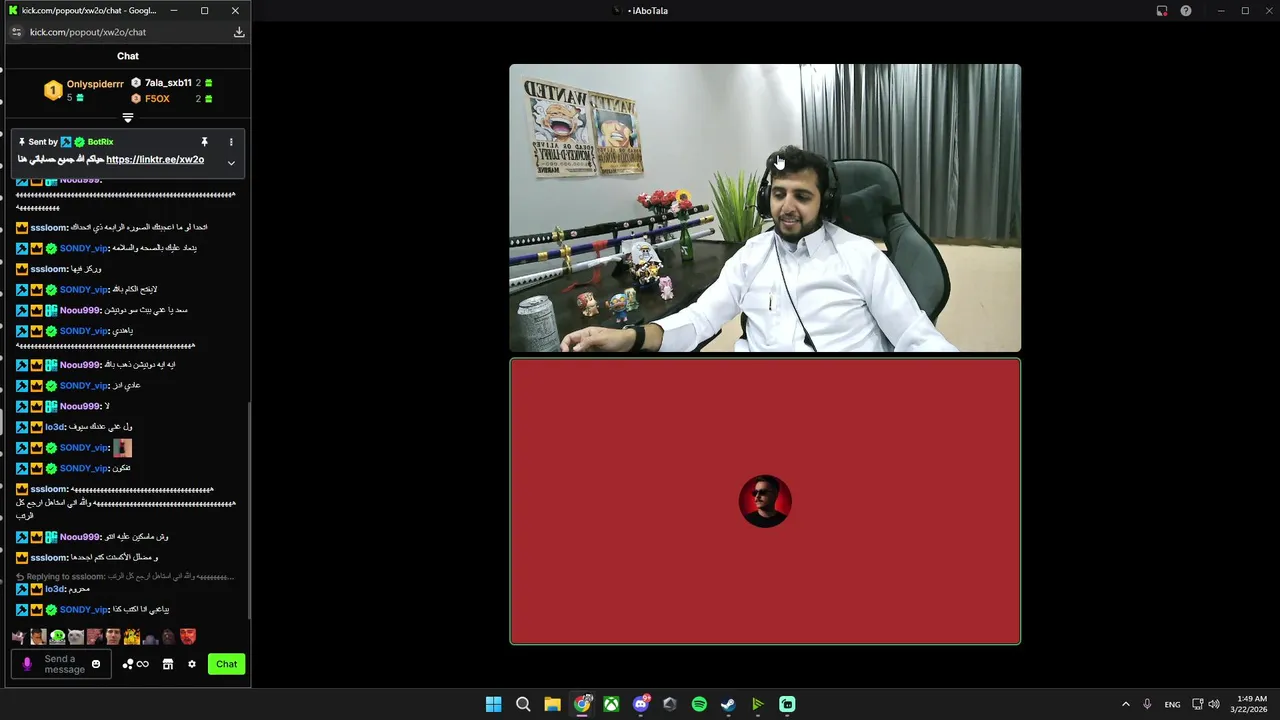
Task: Click the taskbar microphone tray icon
Action: 1147,704
